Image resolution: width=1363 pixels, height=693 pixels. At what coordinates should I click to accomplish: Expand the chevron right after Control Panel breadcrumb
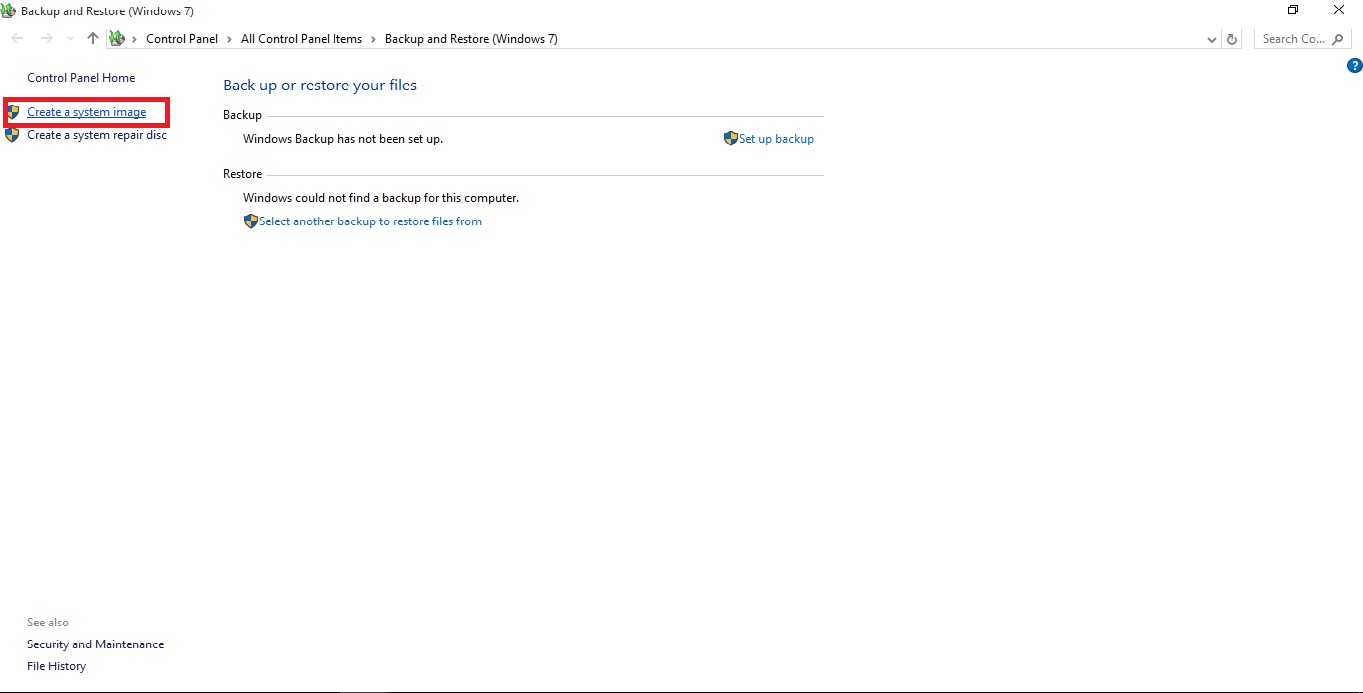point(229,39)
